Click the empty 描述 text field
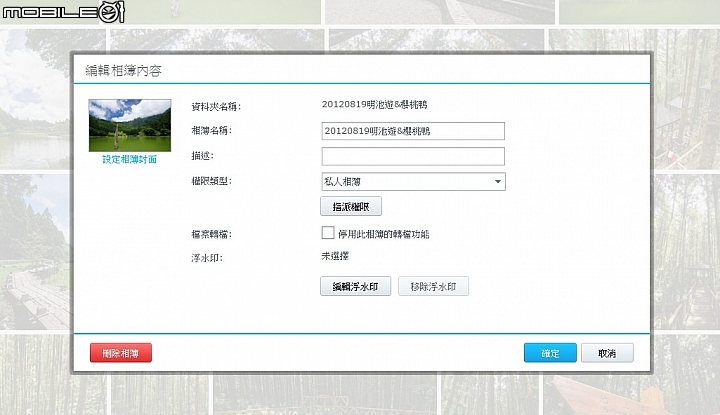The width and height of the screenshot is (720, 415). coord(413,156)
